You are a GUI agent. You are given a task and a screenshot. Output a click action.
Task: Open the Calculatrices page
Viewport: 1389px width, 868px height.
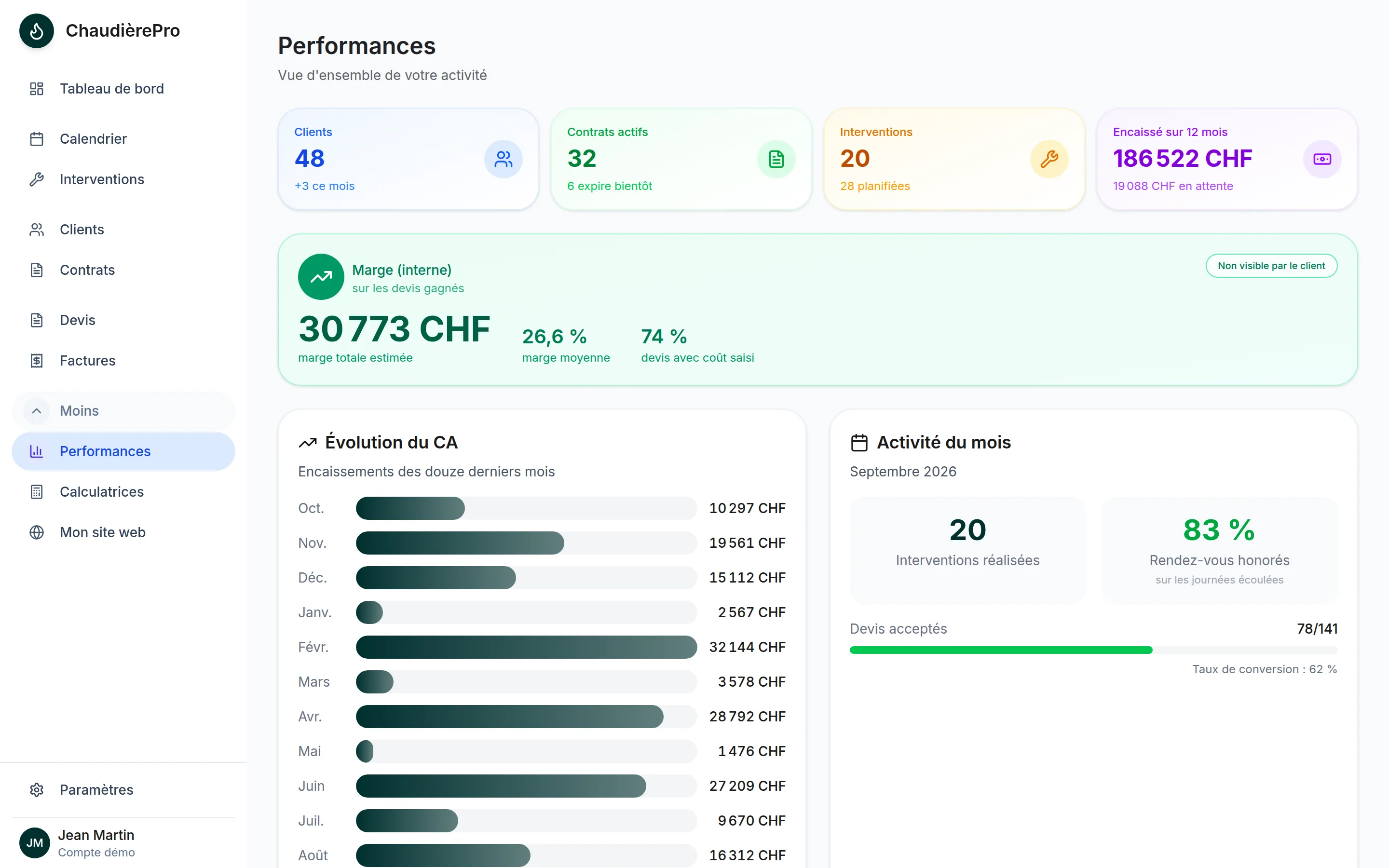coord(123,492)
